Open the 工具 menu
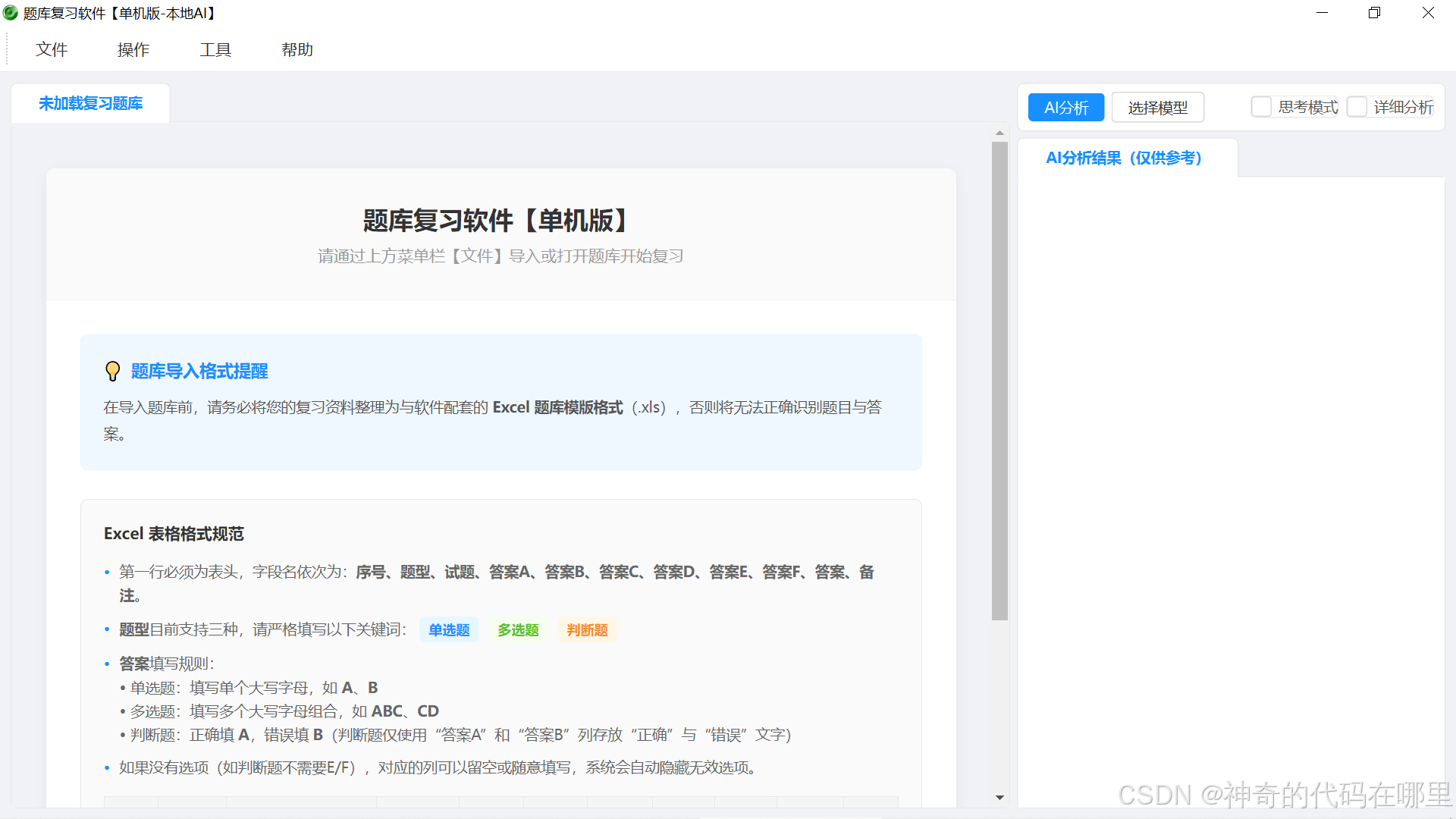This screenshot has width=1456, height=819. click(215, 49)
